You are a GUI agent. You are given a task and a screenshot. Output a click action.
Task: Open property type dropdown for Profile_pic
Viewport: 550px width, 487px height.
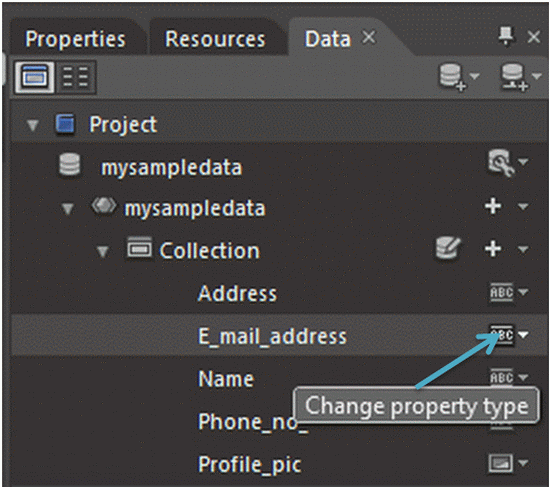[x=523, y=463]
